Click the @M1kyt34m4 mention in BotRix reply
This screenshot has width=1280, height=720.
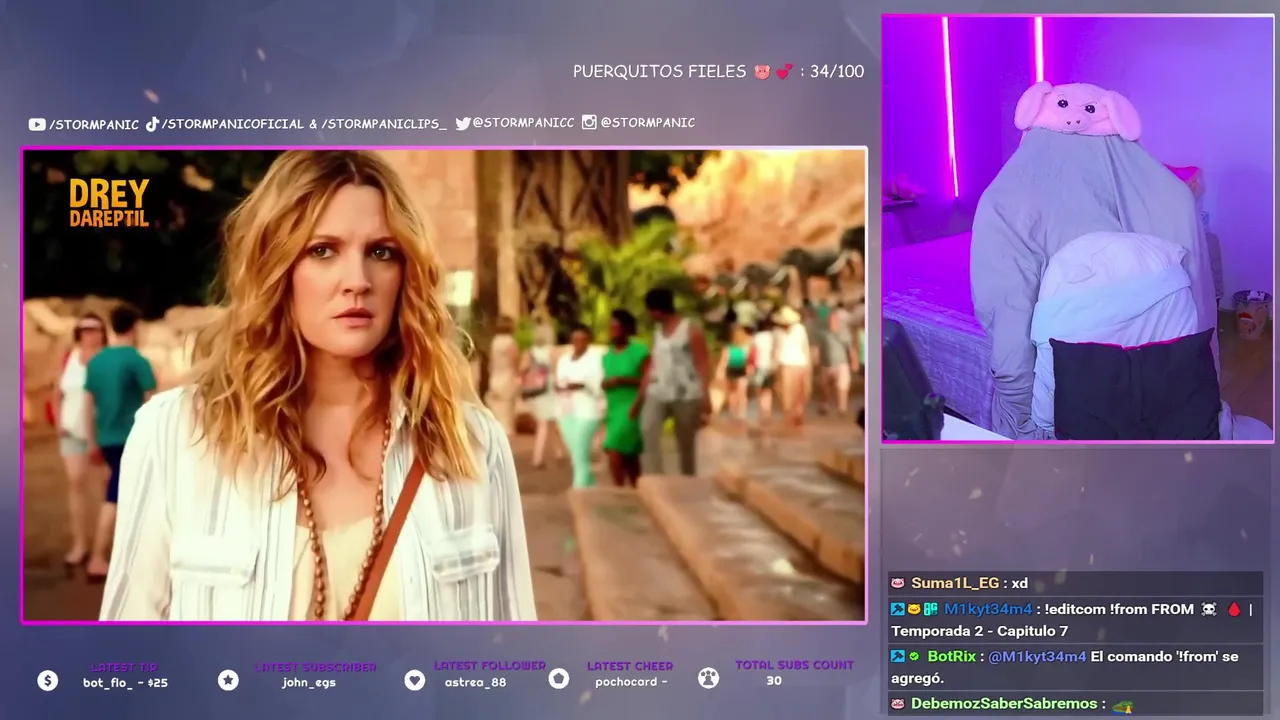(x=1037, y=657)
